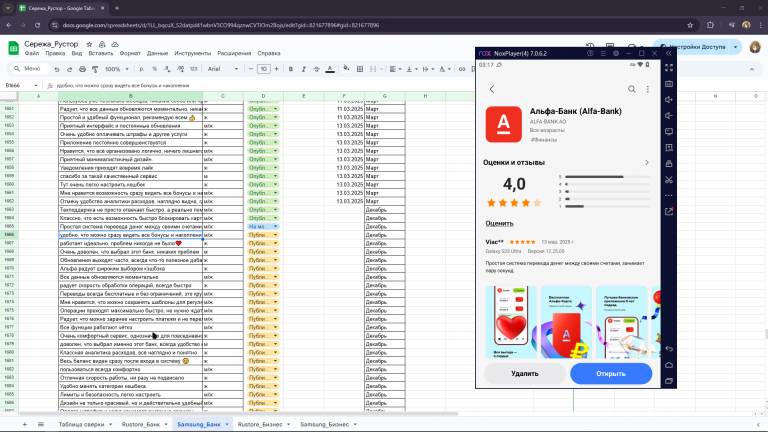Click the Удалить button in app store
The width and height of the screenshot is (768, 432).
point(525,374)
